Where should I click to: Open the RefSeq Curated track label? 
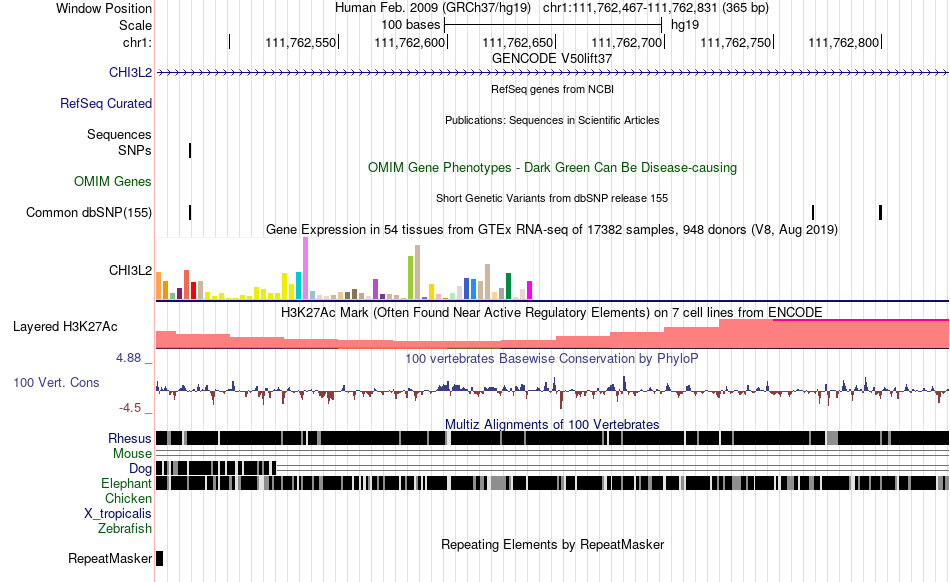106,104
